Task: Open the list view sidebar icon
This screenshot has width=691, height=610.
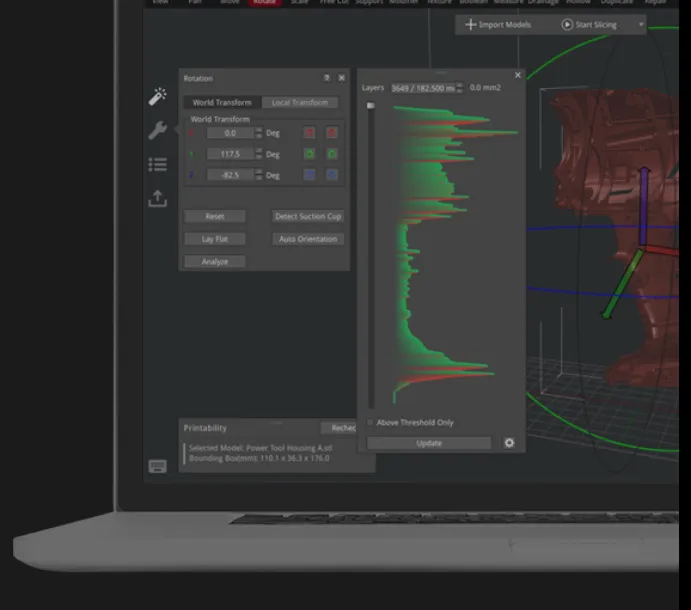Action: click(x=157, y=164)
